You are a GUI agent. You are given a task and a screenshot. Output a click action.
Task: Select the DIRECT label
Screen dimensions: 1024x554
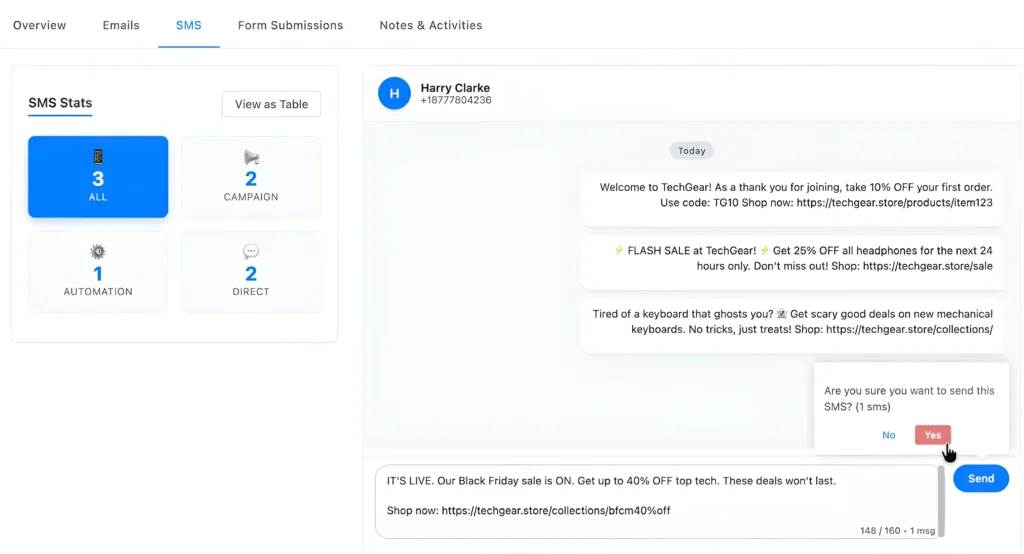(x=251, y=291)
